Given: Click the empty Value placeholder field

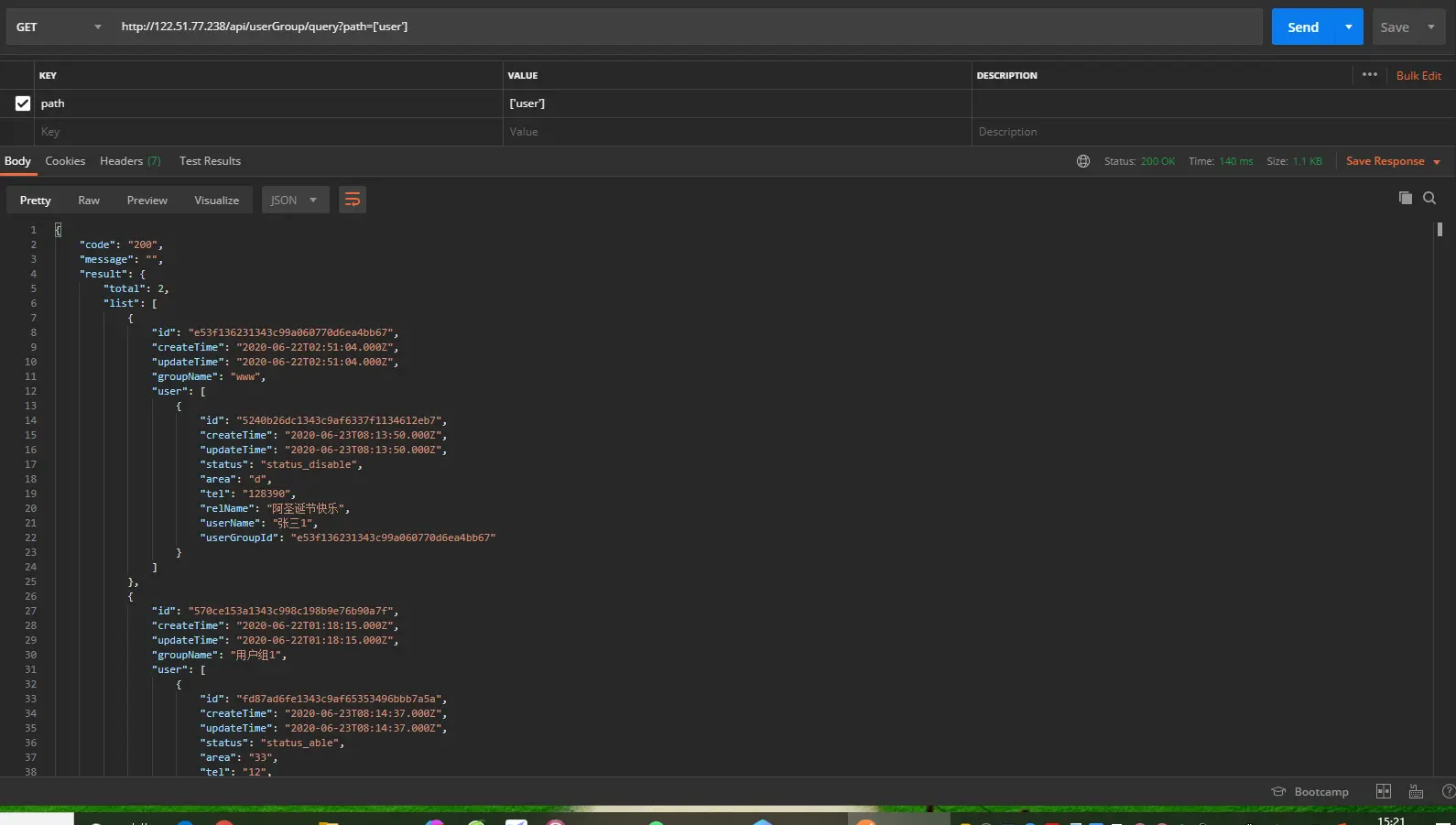Looking at the screenshot, I should point(737,132).
